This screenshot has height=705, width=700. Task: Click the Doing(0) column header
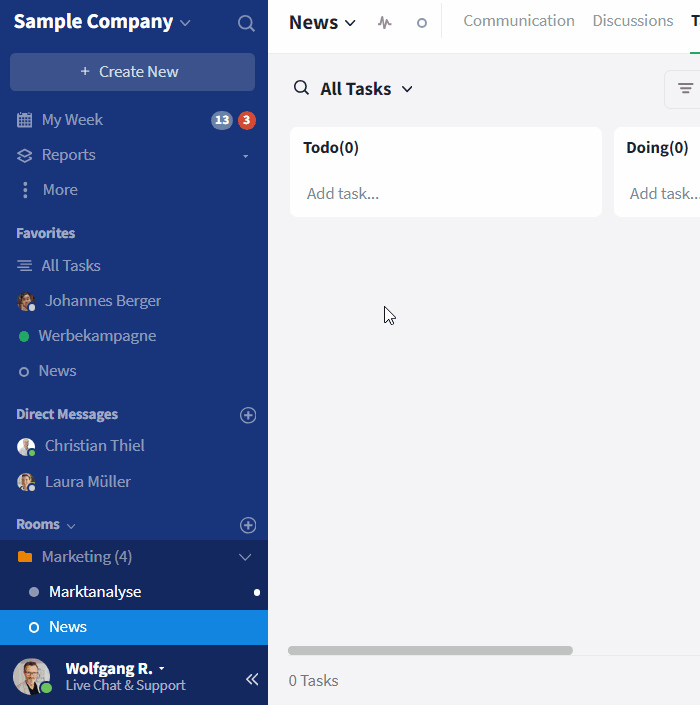click(x=657, y=147)
